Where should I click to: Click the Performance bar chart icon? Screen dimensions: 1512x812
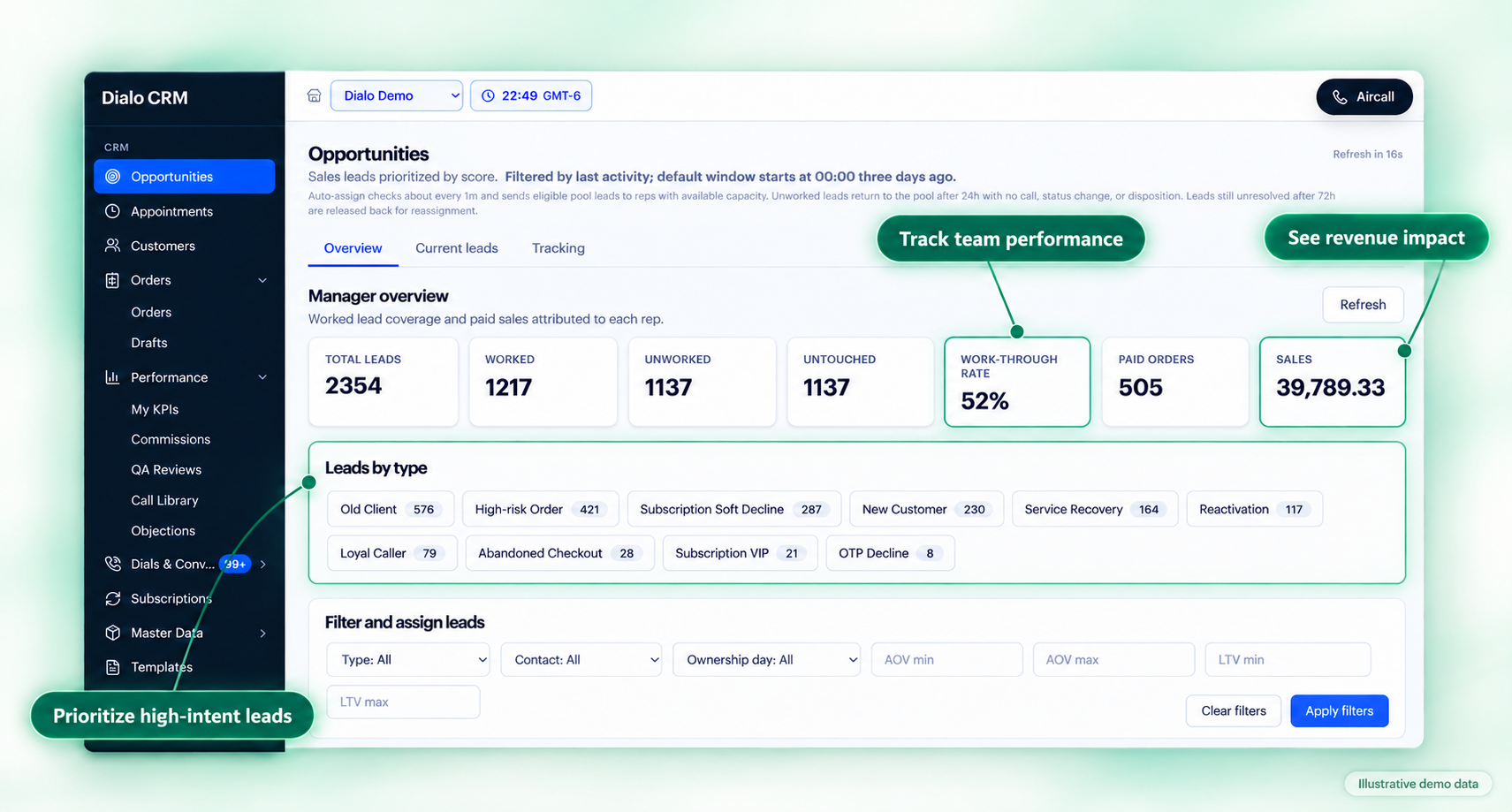(112, 377)
